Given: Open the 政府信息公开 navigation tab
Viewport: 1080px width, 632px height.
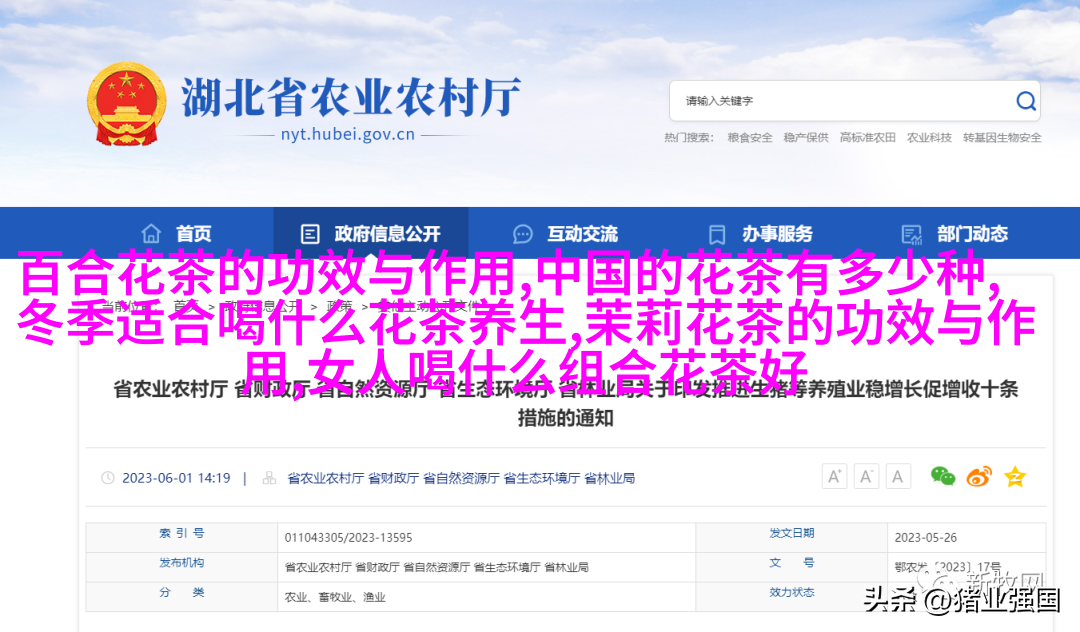Looking at the screenshot, I should click(x=386, y=234).
